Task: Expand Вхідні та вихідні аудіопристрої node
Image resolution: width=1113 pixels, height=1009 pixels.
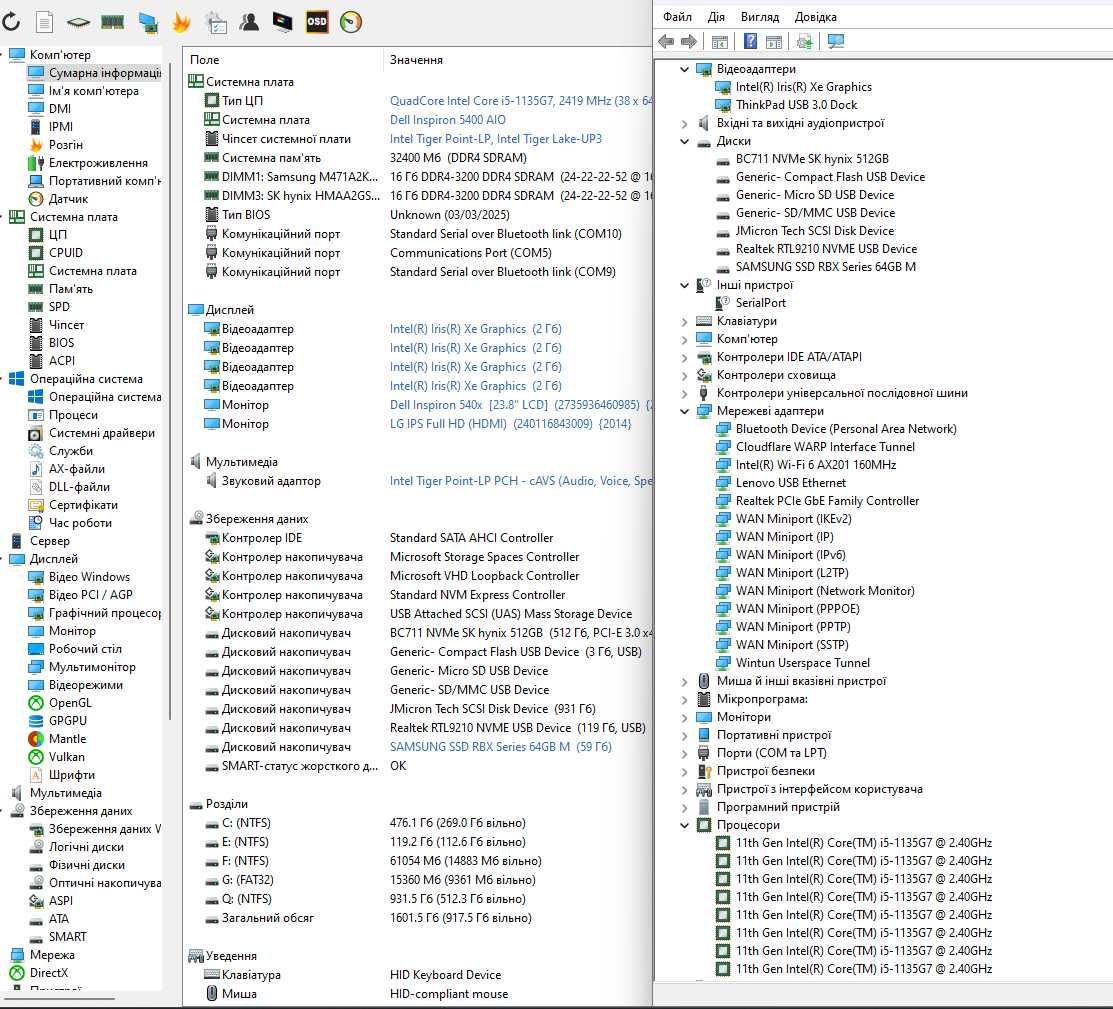Action: [x=684, y=124]
